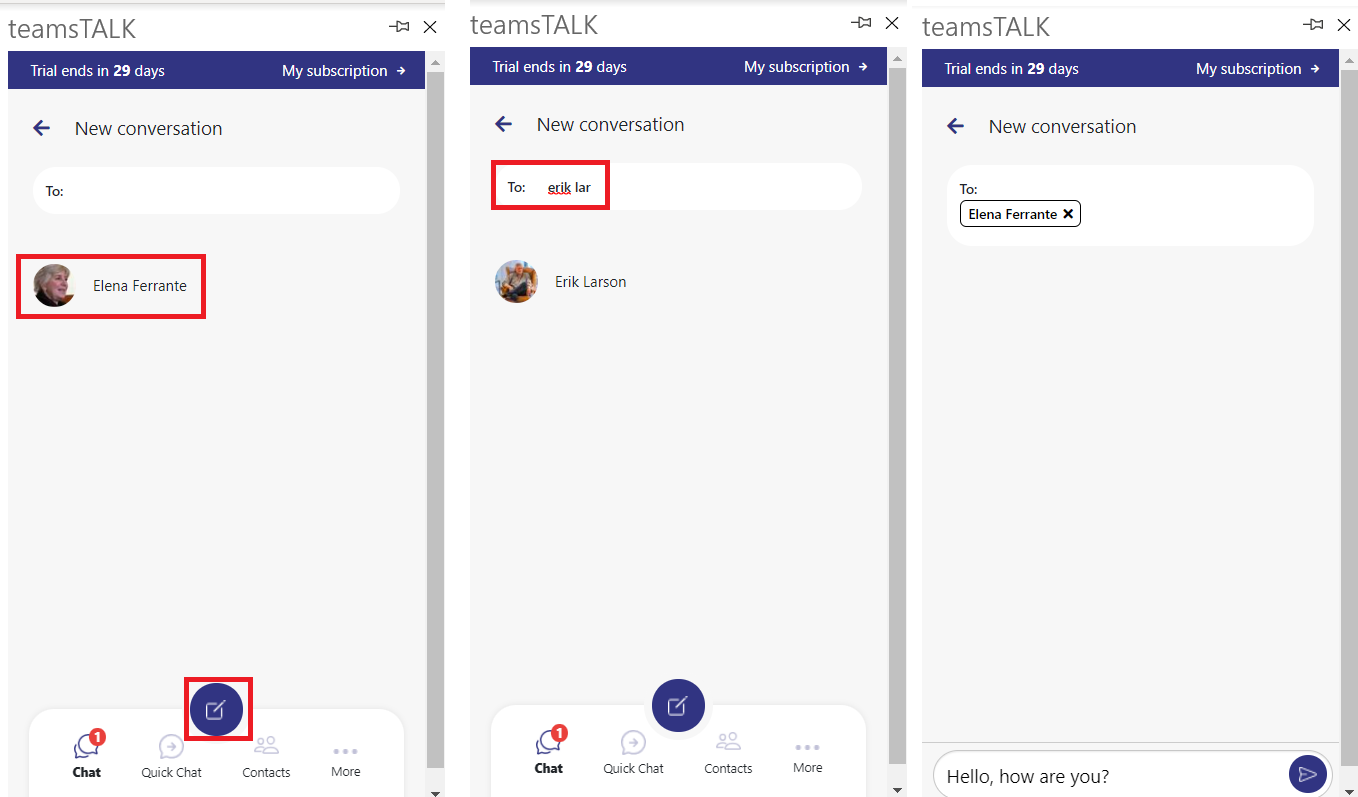Go back from the left panel's New conversation
The width and height of the screenshot is (1358, 797).
point(41,128)
